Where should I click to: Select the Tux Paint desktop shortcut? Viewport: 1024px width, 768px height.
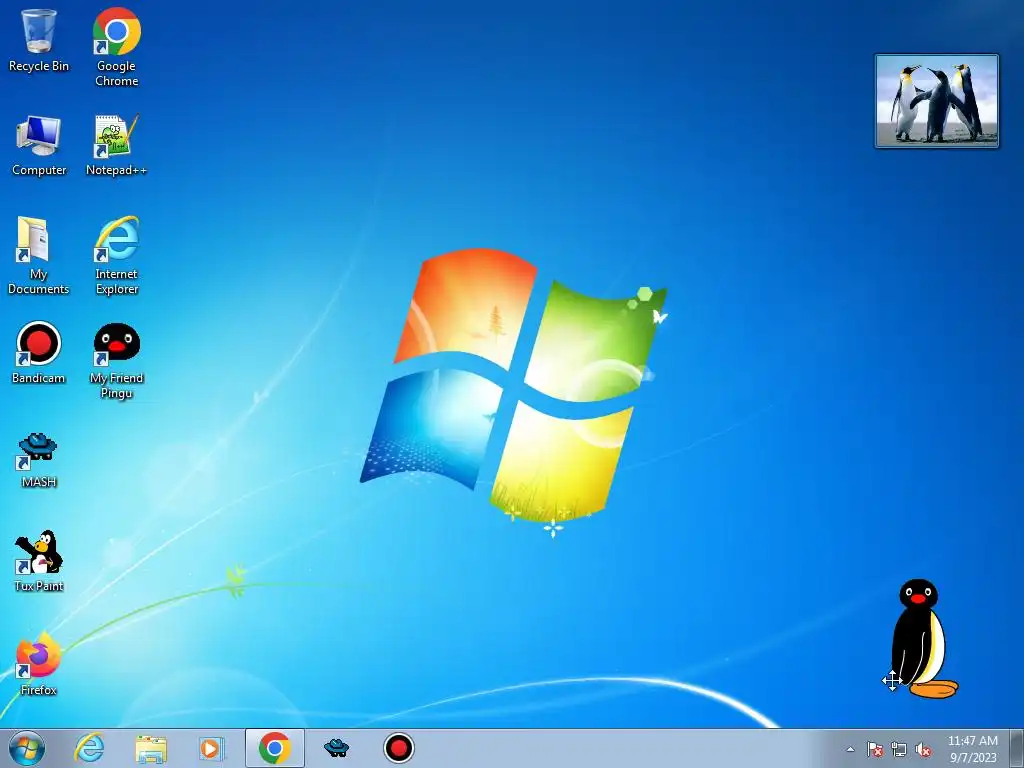coord(39,560)
